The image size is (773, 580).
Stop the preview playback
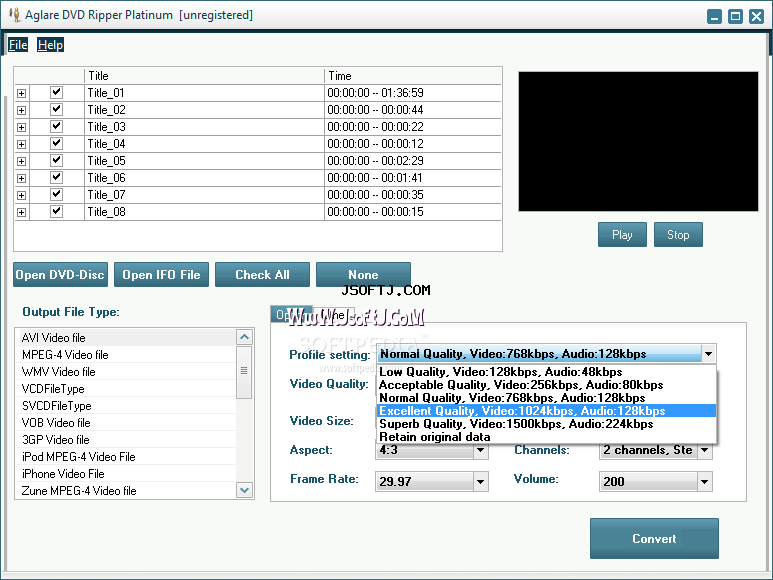tap(678, 235)
